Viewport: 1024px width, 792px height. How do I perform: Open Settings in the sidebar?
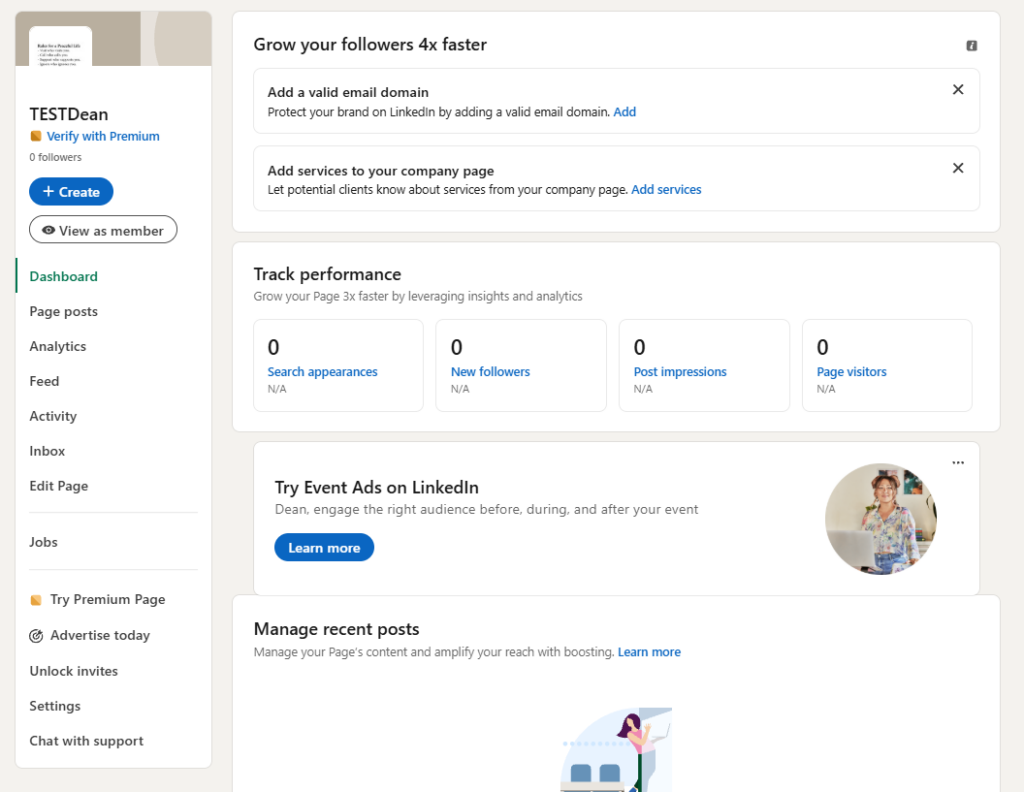click(x=55, y=706)
